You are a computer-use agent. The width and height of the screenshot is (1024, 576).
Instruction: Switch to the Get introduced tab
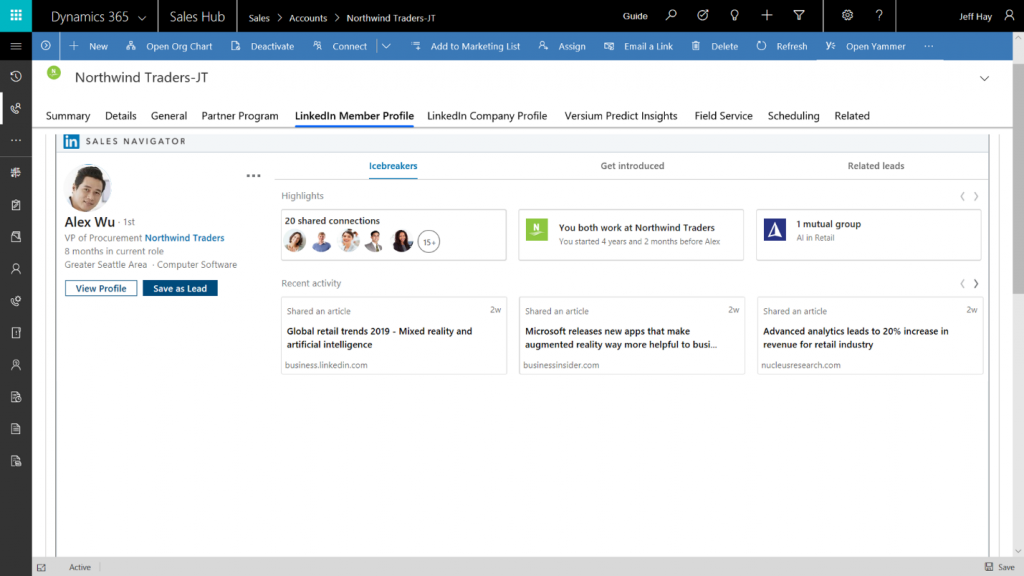(x=632, y=166)
